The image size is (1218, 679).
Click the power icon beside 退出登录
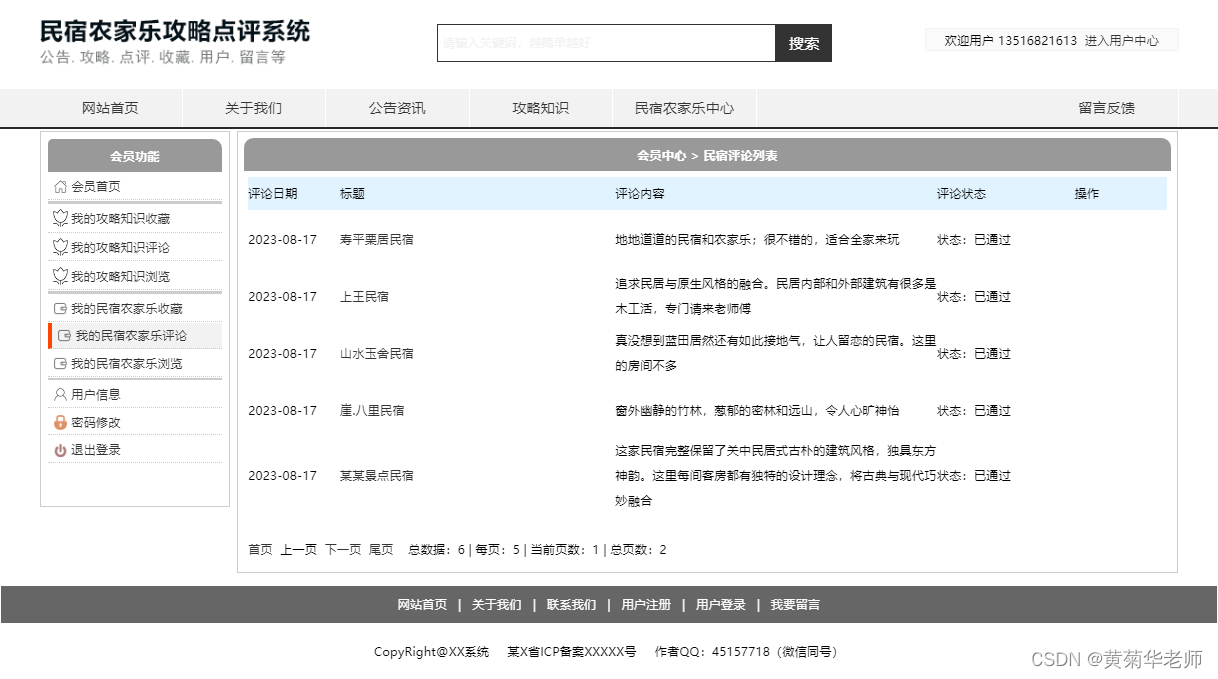[x=59, y=448]
